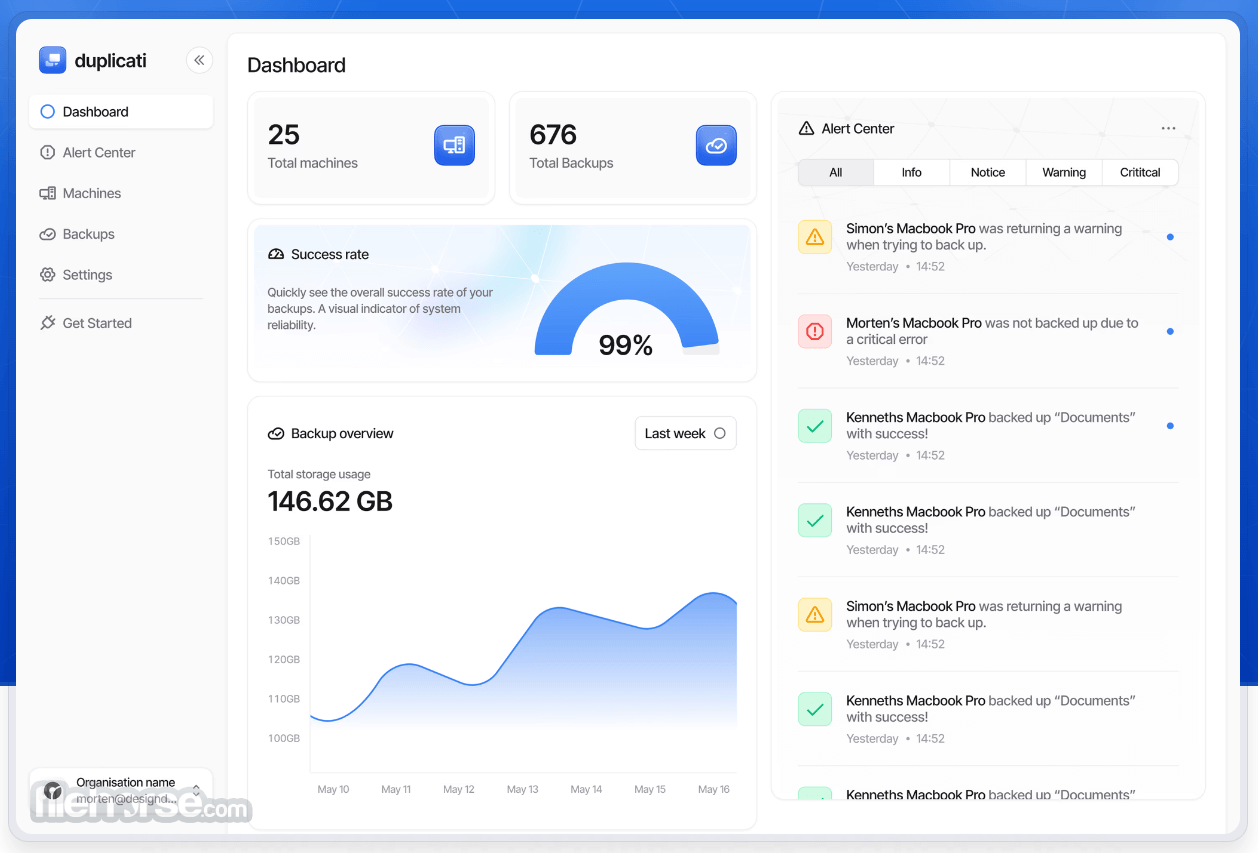Click the Total storage usage label

(x=319, y=474)
